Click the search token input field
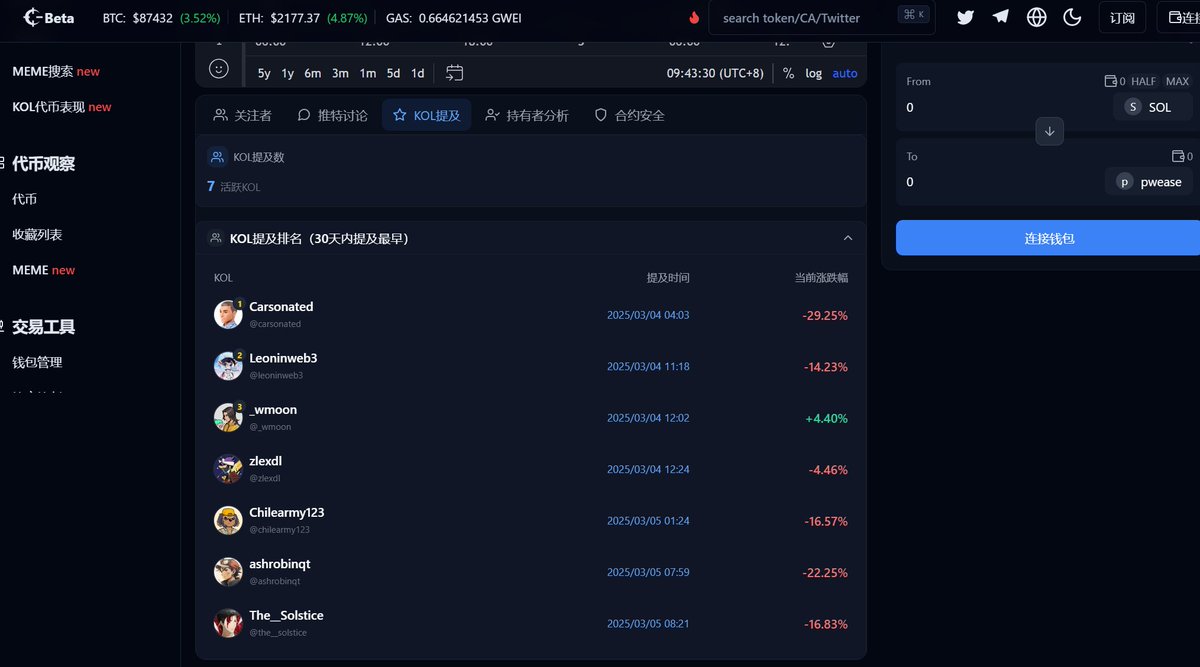 pyautogui.click(x=805, y=17)
